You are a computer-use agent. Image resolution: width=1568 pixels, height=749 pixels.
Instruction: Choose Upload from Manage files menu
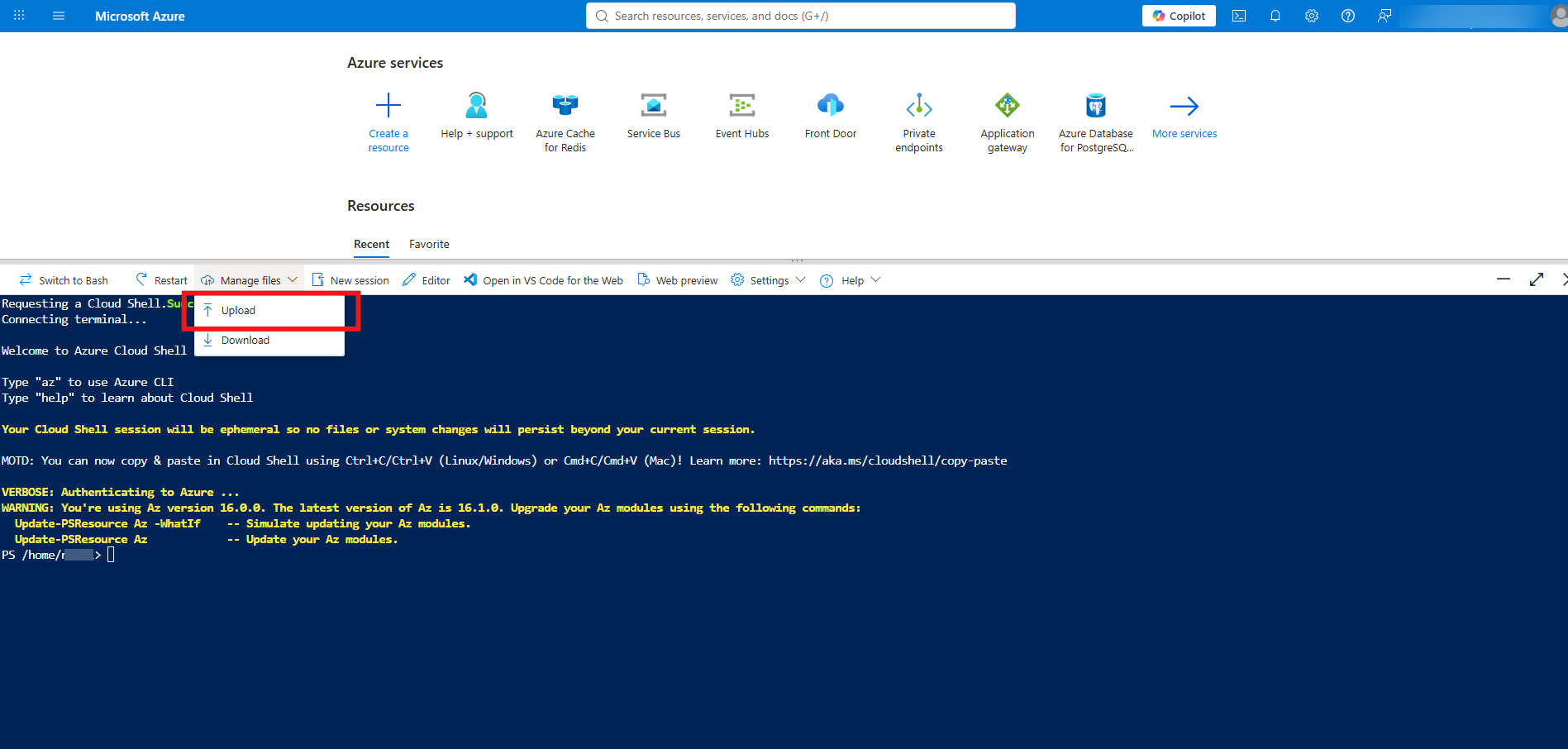click(x=269, y=311)
